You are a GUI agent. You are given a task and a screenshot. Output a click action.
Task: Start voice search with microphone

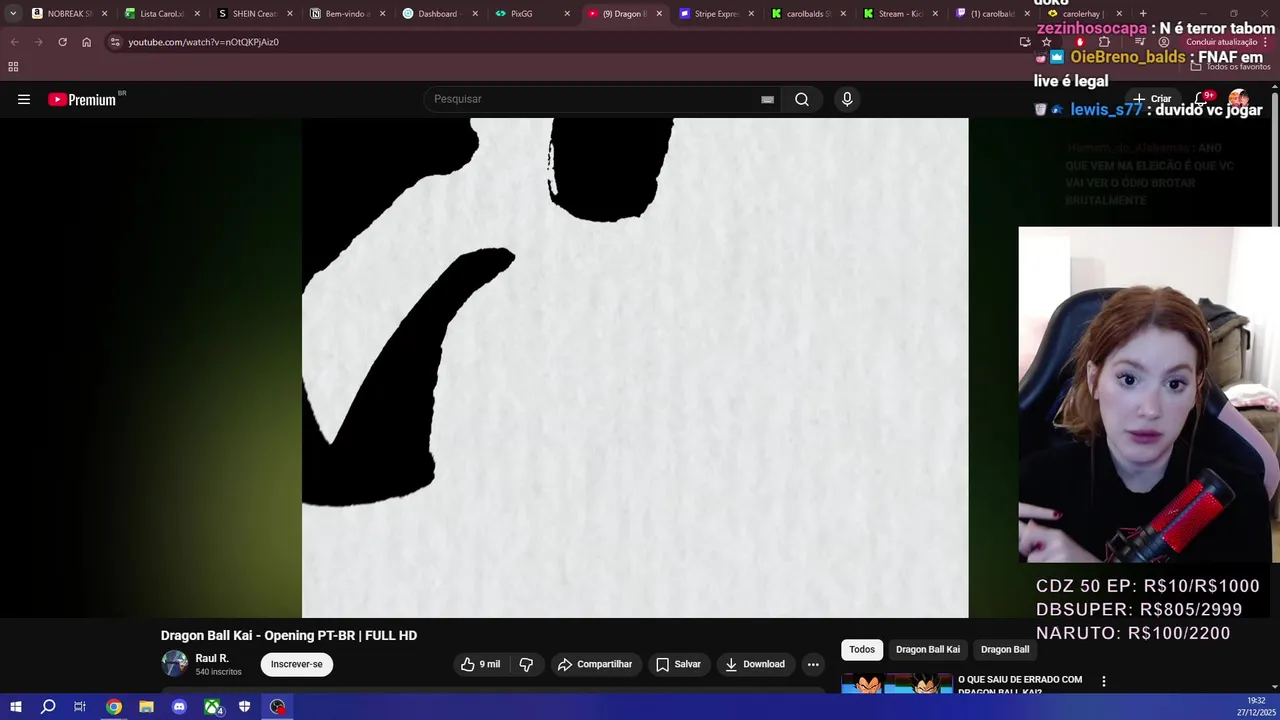tap(847, 99)
